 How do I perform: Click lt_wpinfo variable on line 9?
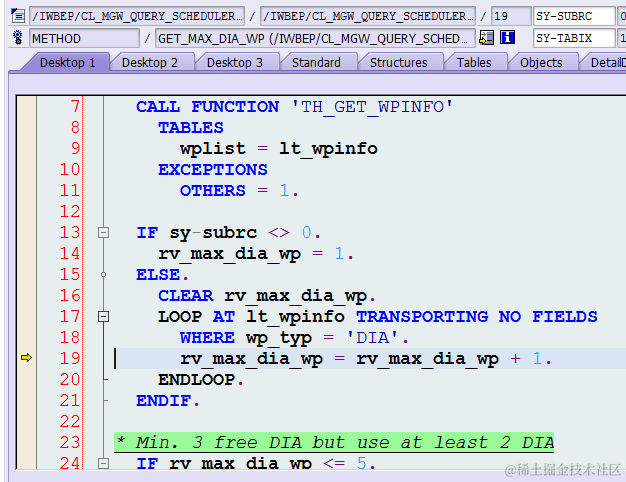[328, 149]
